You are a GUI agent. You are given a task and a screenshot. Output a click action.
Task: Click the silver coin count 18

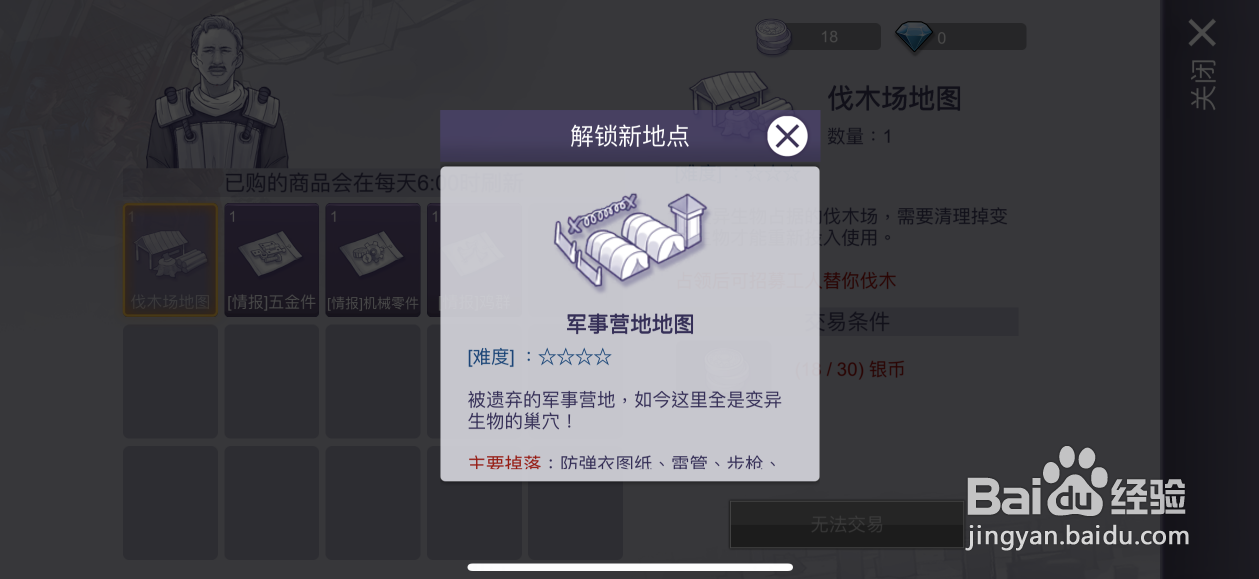(829, 37)
